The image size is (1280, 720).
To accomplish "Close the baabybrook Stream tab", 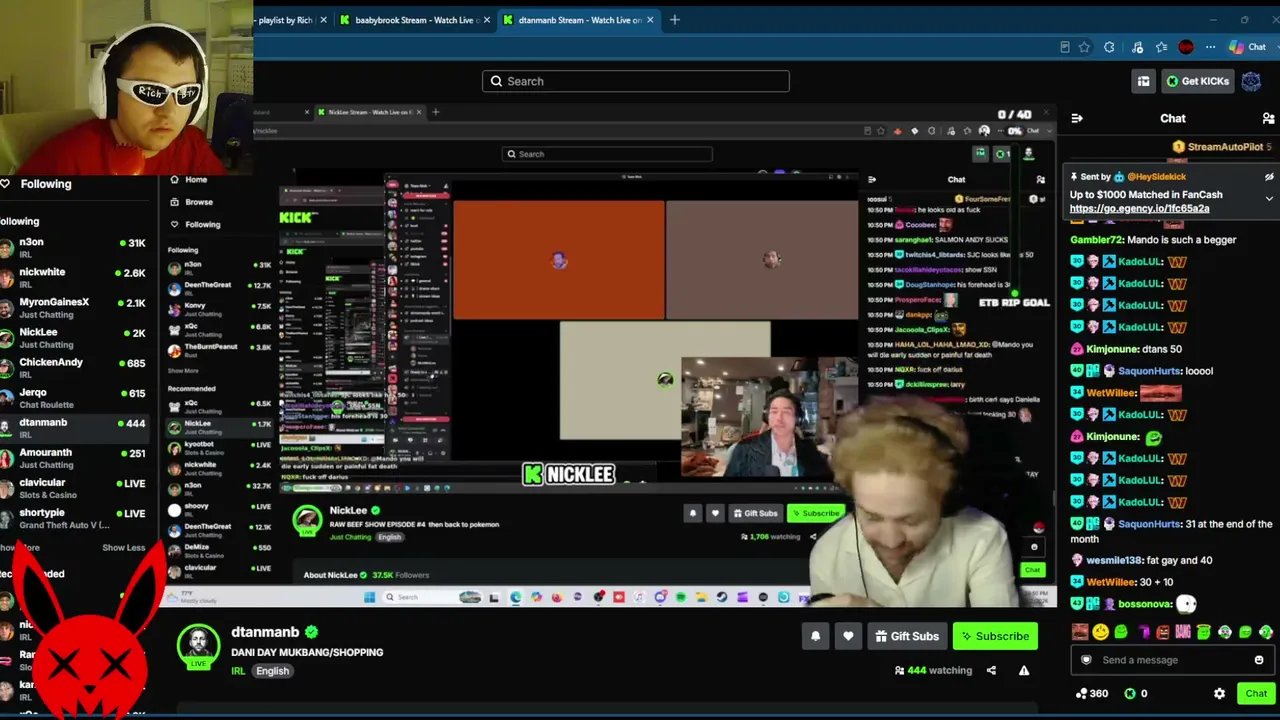I will [x=487, y=20].
